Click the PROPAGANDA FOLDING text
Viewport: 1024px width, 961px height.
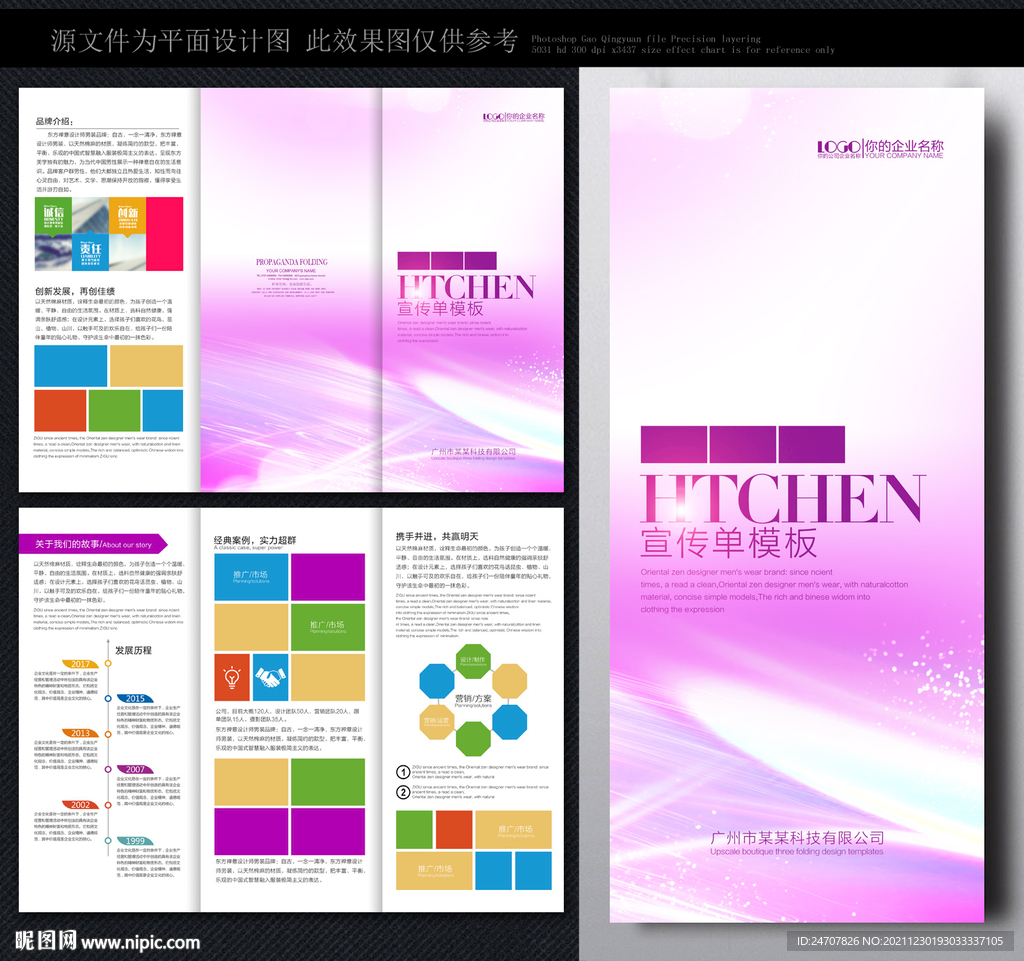point(291,262)
